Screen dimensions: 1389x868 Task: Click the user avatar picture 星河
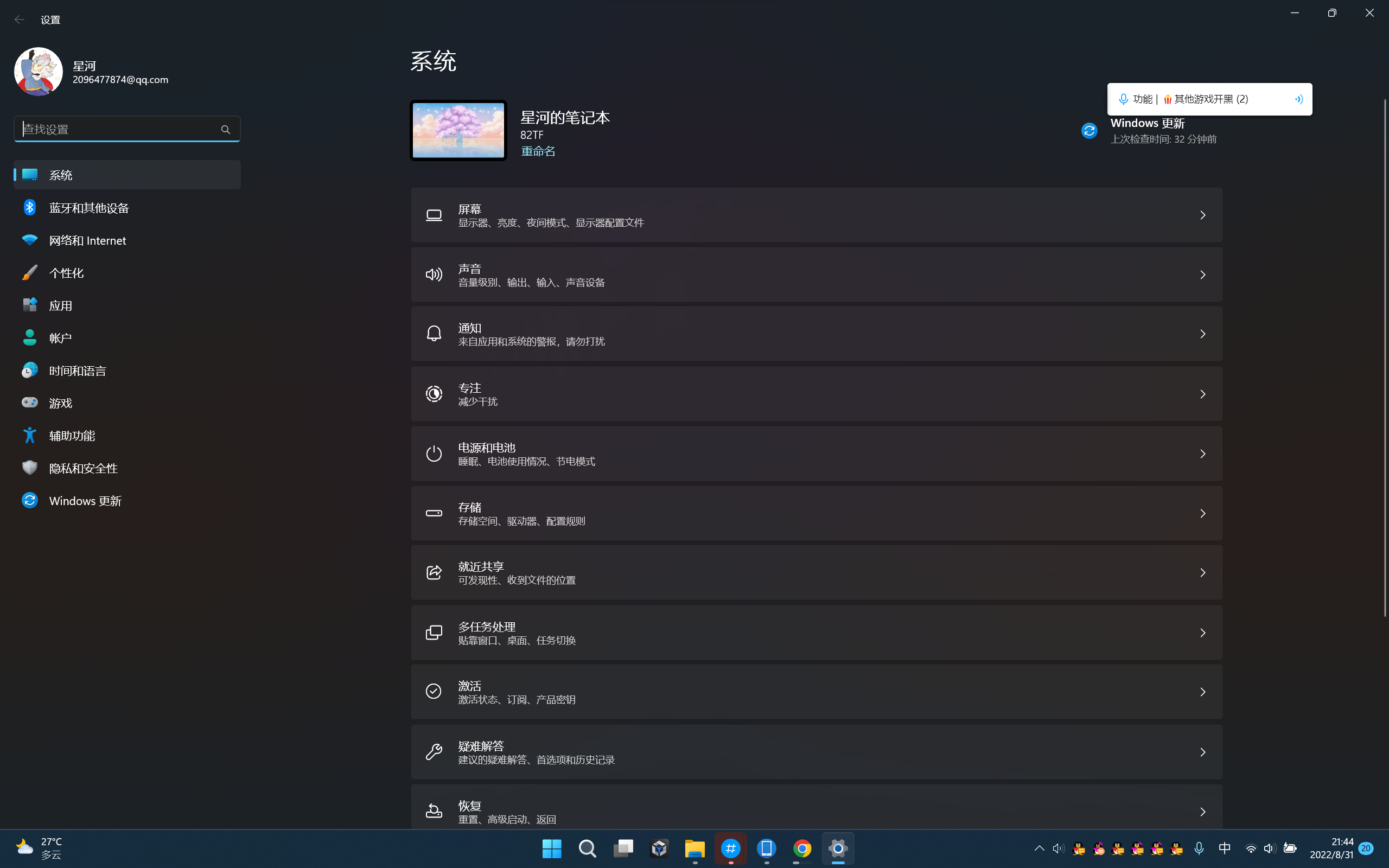39,72
